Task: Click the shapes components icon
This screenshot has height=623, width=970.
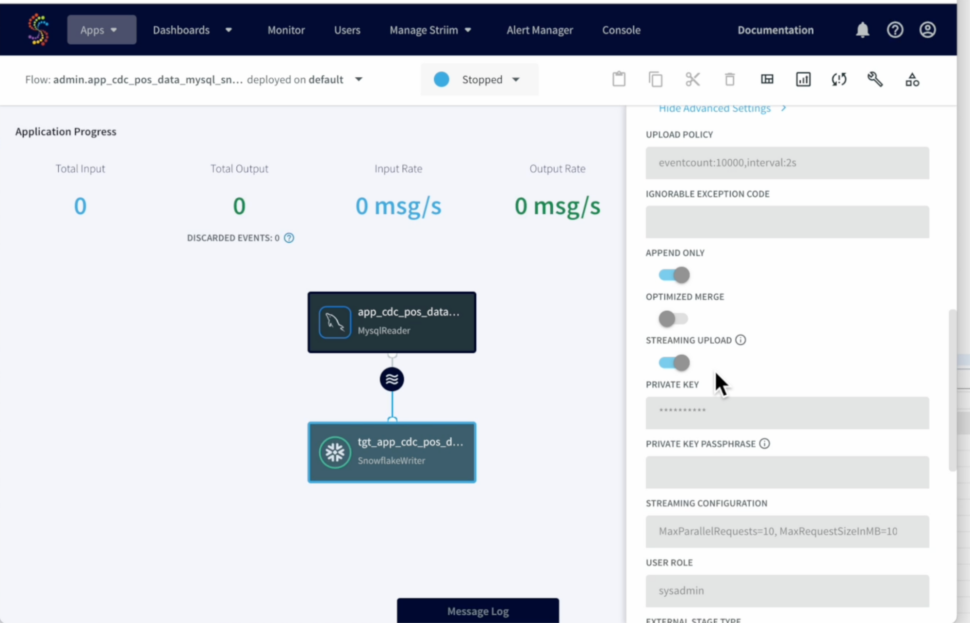Action: [912, 79]
